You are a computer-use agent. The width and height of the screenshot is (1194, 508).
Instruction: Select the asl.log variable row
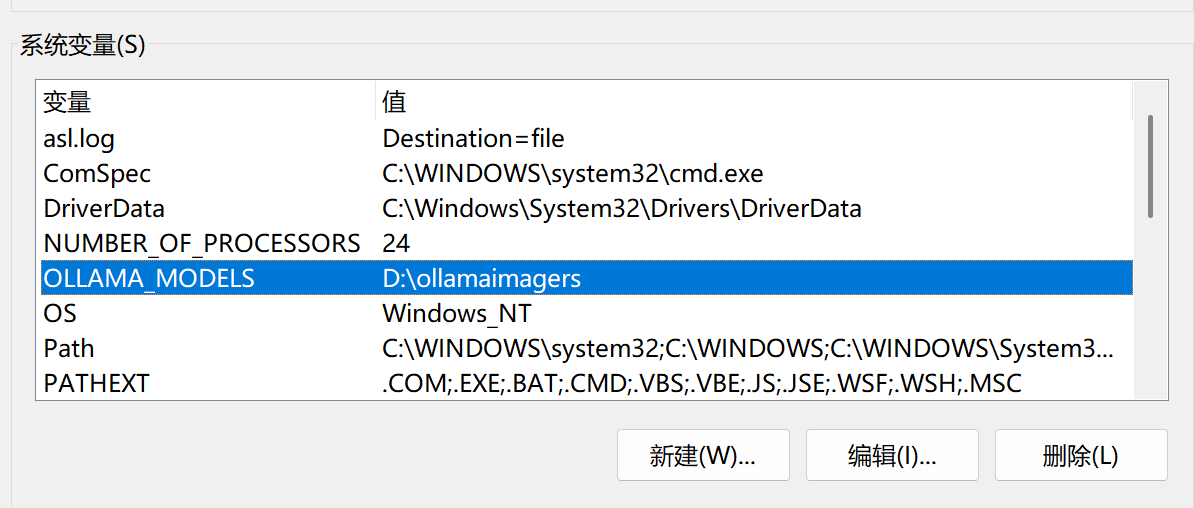586,139
